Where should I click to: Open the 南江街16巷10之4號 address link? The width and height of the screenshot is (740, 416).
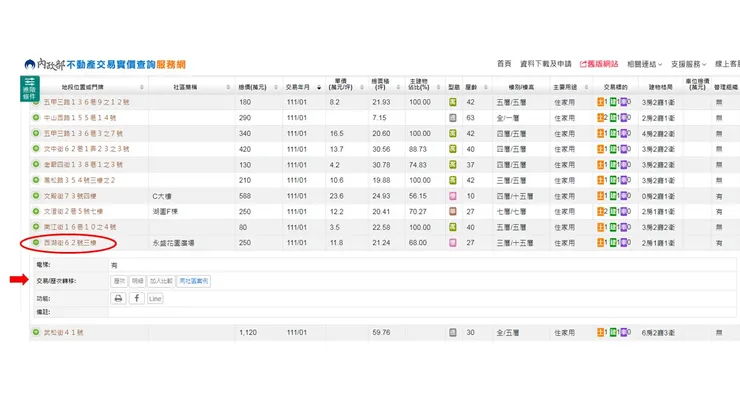click(80, 227)
